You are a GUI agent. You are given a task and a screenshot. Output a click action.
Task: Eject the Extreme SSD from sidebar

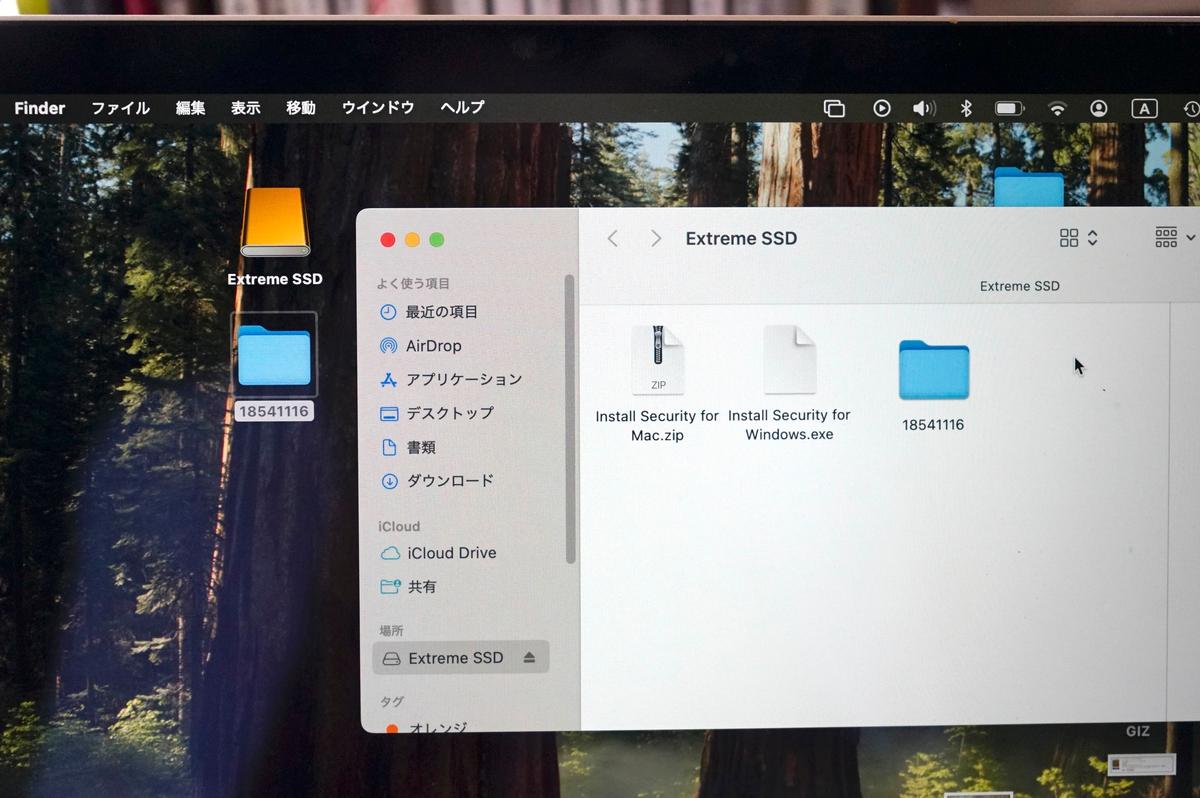click(529, 658)
